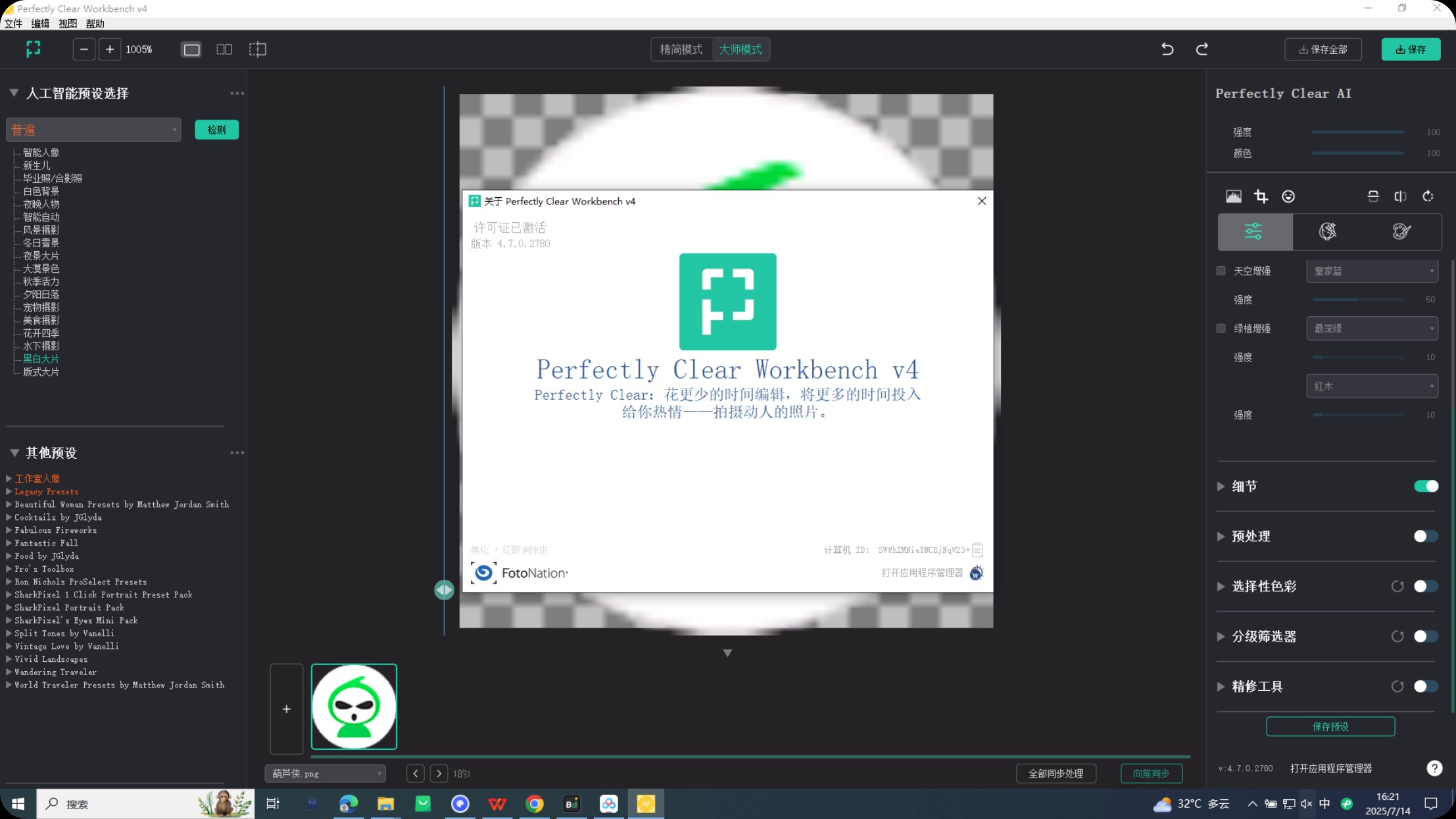Toggle on the 预处理 switch
Screen dimensions: 1456x819
click(x=1426, y=536)
